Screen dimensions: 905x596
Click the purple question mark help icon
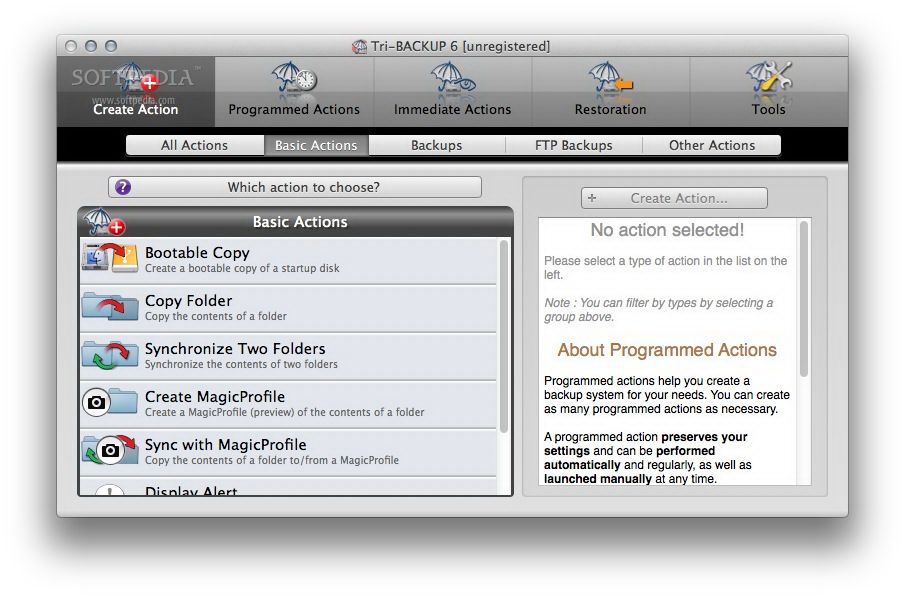(x=123, y=187)
